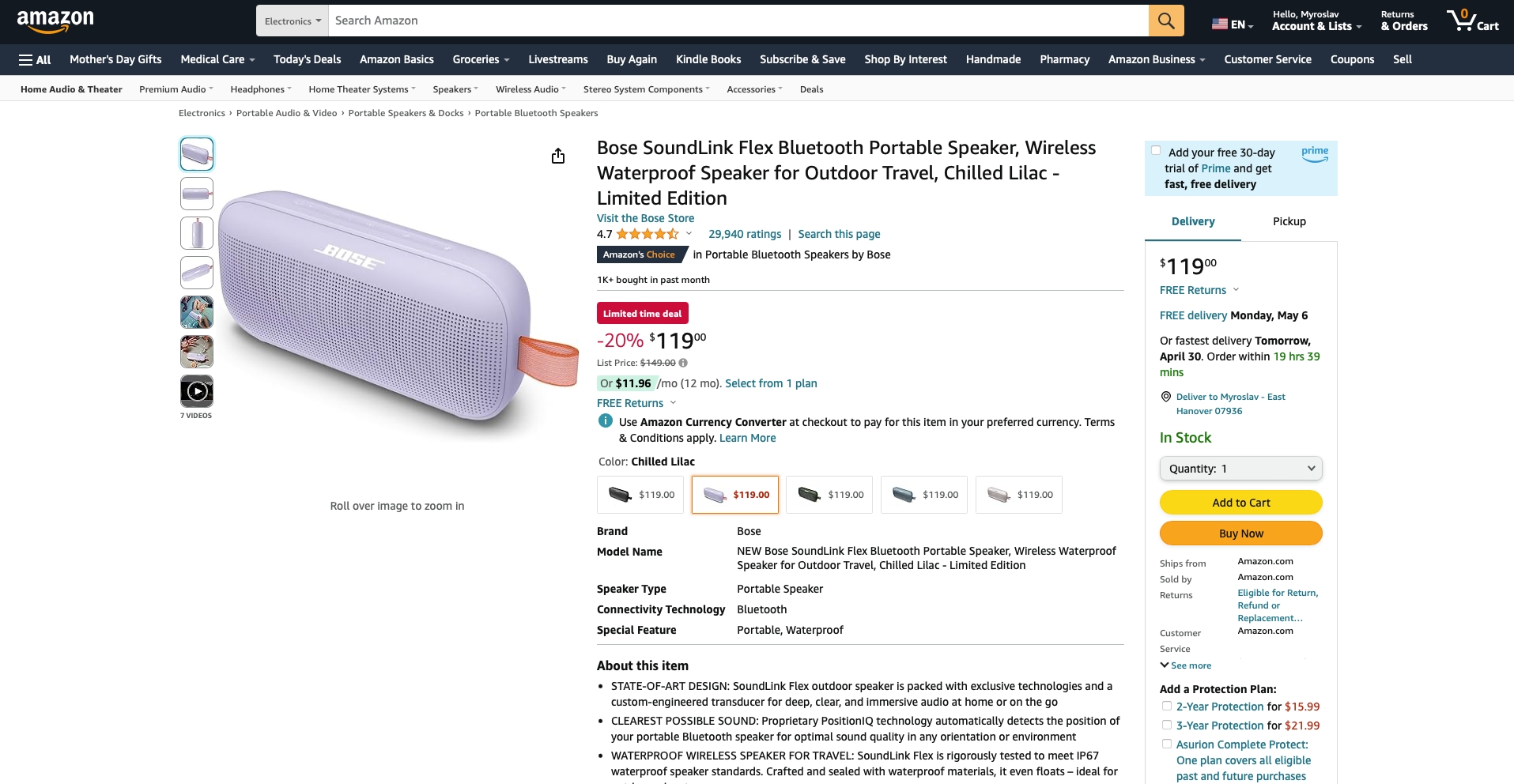This screenshot has width=1514, height=784.
Task: Enable the 2-Year Protection plan checkbox
Action: point(1167,706)
